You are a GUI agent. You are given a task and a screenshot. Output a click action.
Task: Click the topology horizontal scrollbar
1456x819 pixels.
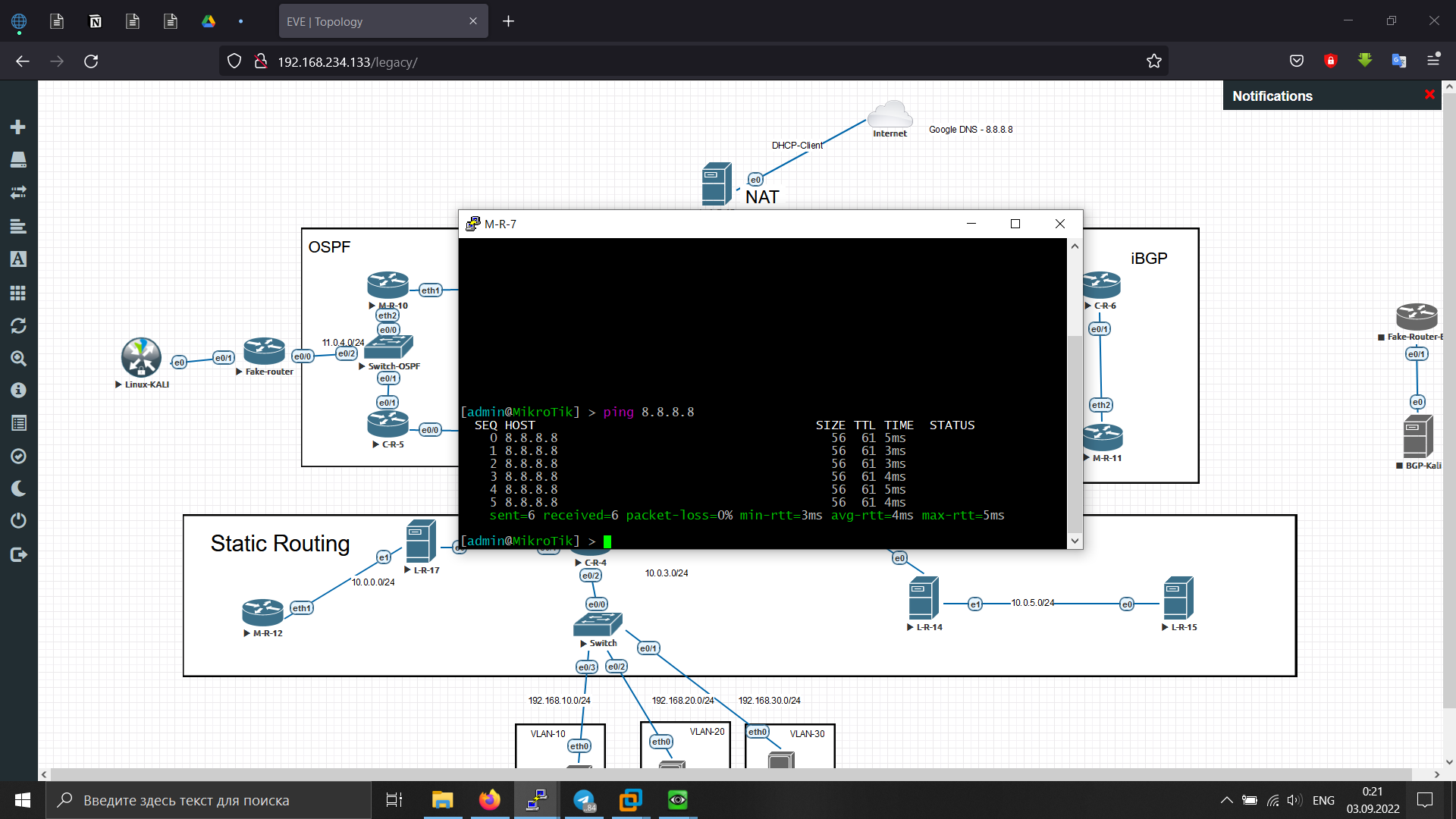[x=731, y=774]
